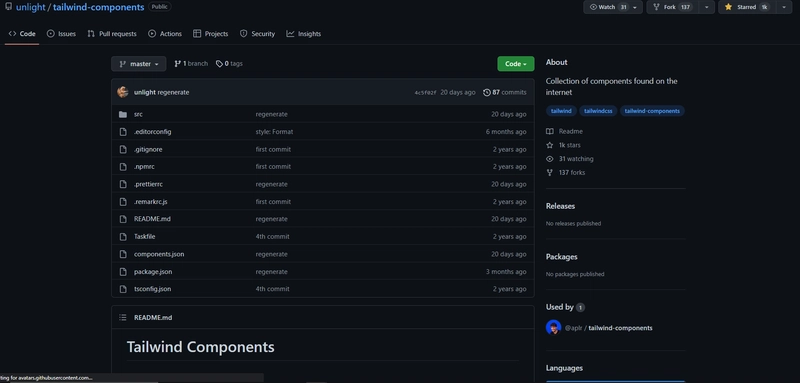This screenshot has width=800, height=383.
Task: Open Taskfile's 4th commit message
Action: coord(272,237)
